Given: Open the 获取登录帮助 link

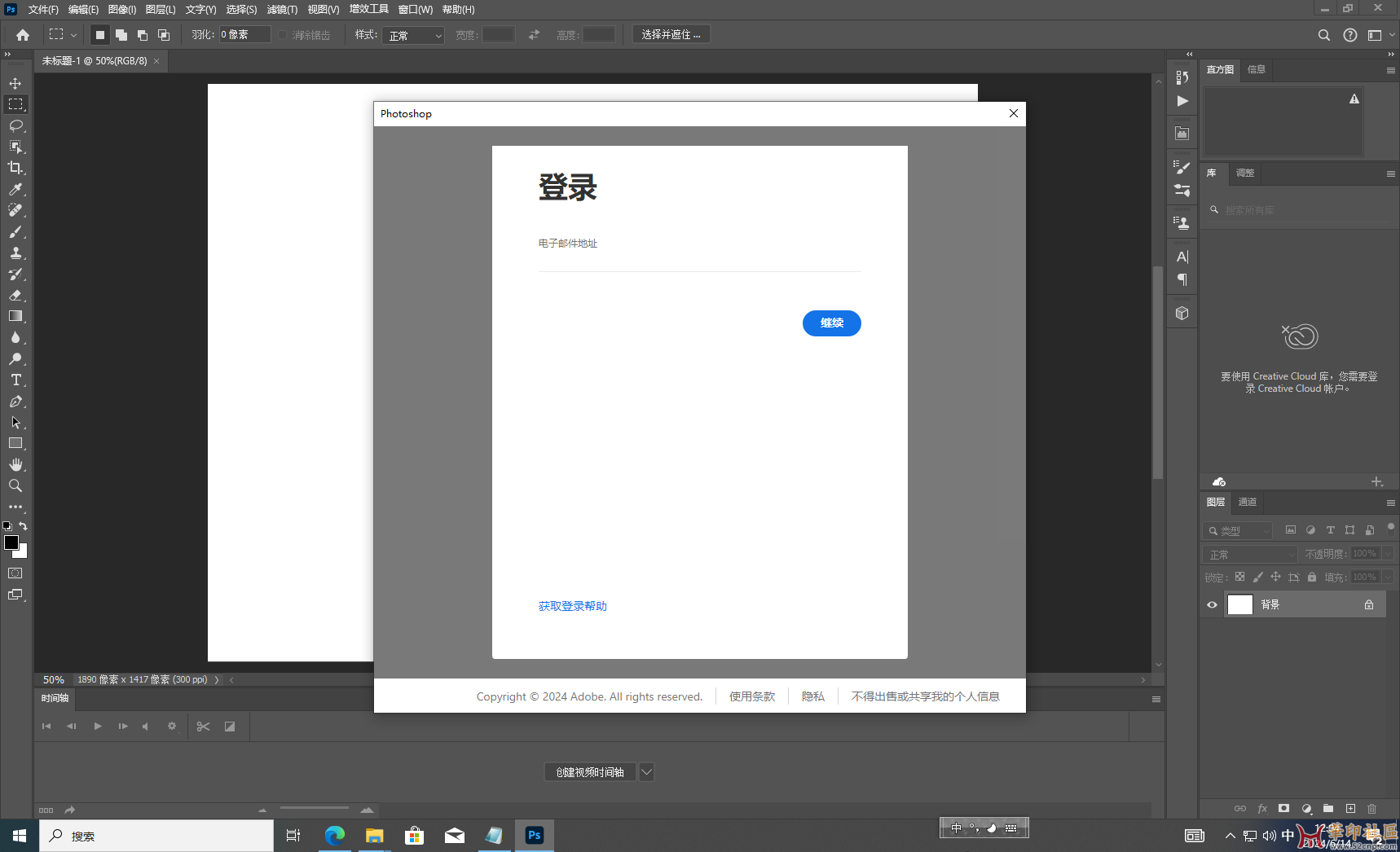Looking at the screenshot, I should tap(573, 606).
